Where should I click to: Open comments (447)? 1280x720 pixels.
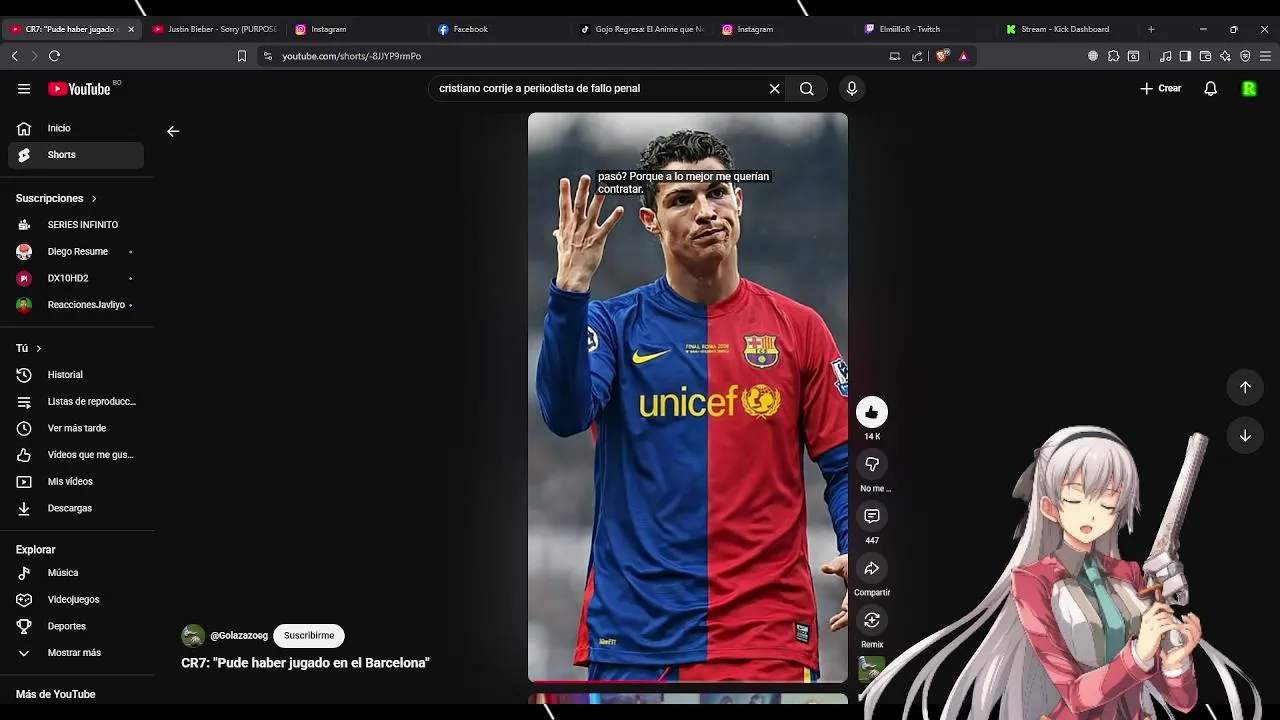point(872,516)
